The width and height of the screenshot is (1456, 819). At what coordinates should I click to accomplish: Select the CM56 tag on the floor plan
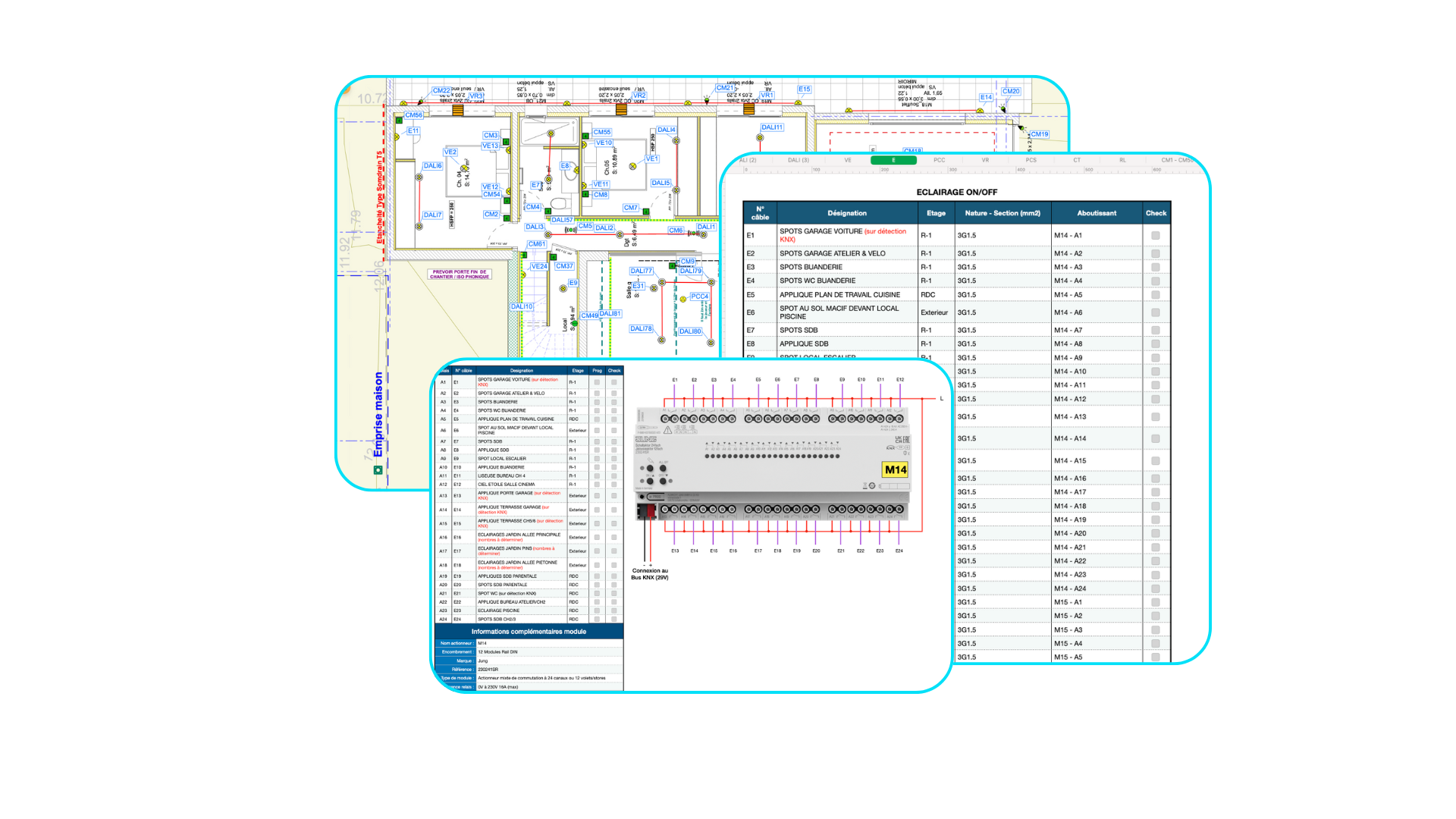(413, 115)
